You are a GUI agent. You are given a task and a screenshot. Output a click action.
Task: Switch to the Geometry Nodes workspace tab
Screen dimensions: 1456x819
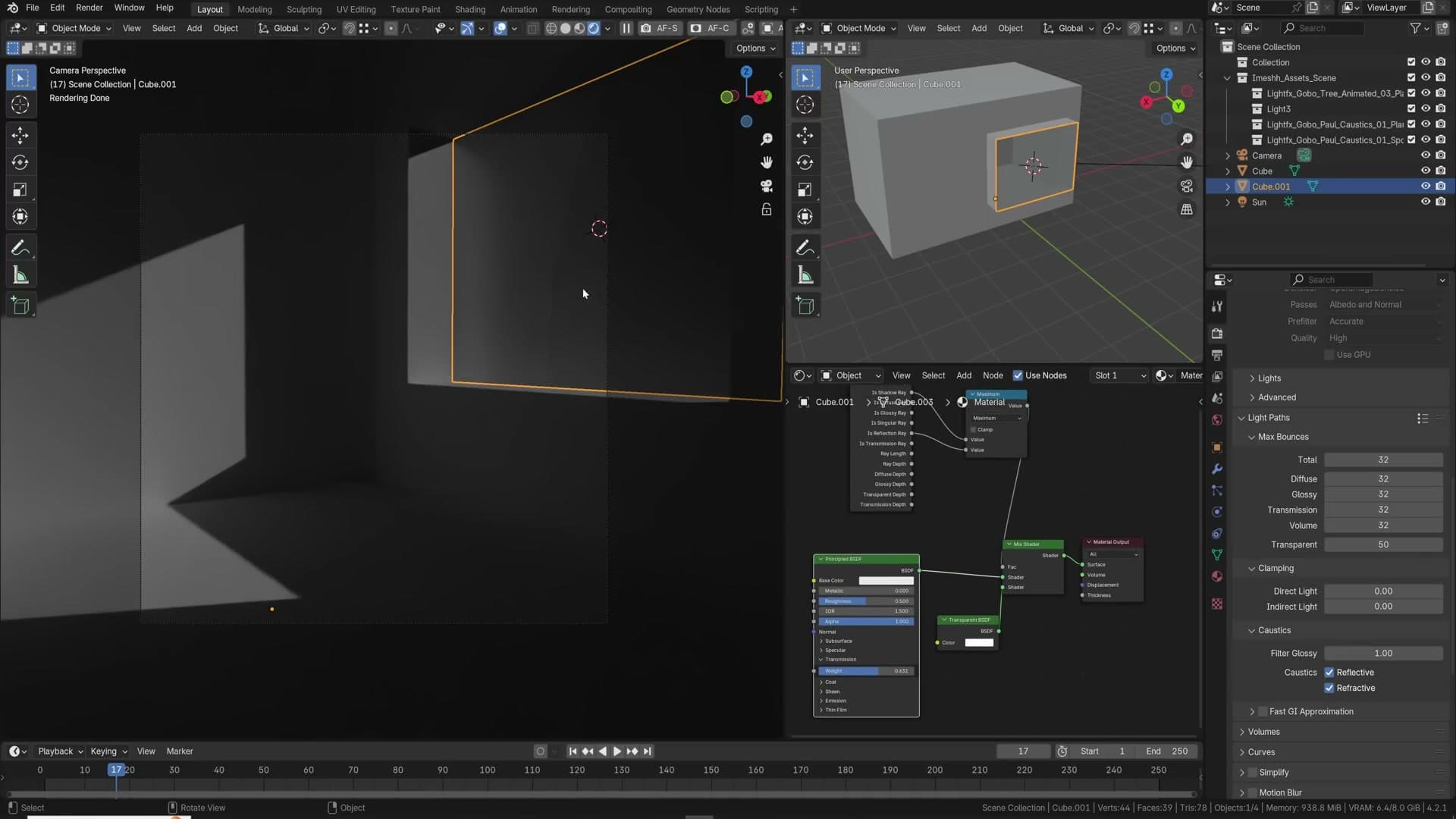pos(698,9)
